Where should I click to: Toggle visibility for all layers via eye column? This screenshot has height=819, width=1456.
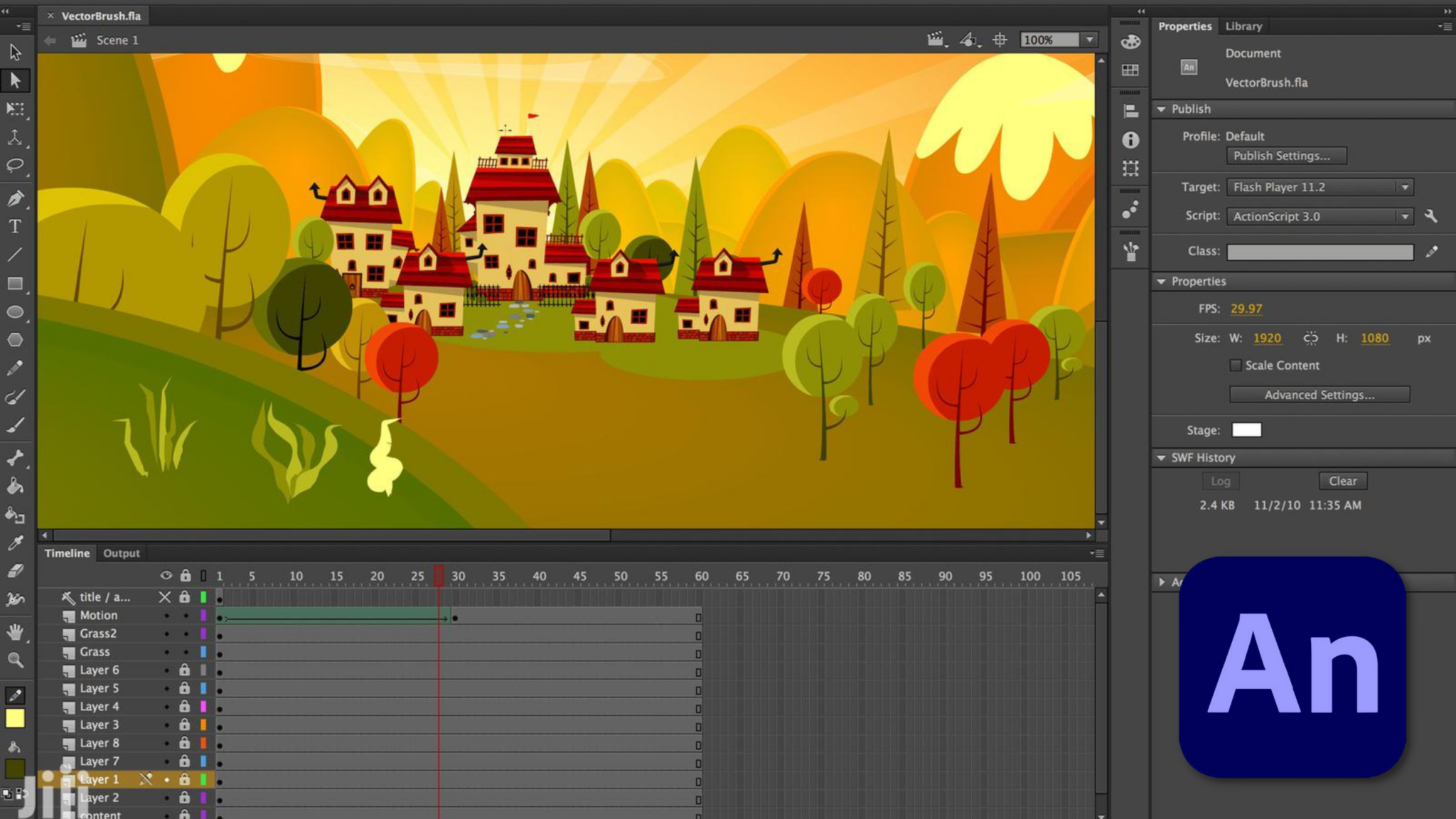166,575
